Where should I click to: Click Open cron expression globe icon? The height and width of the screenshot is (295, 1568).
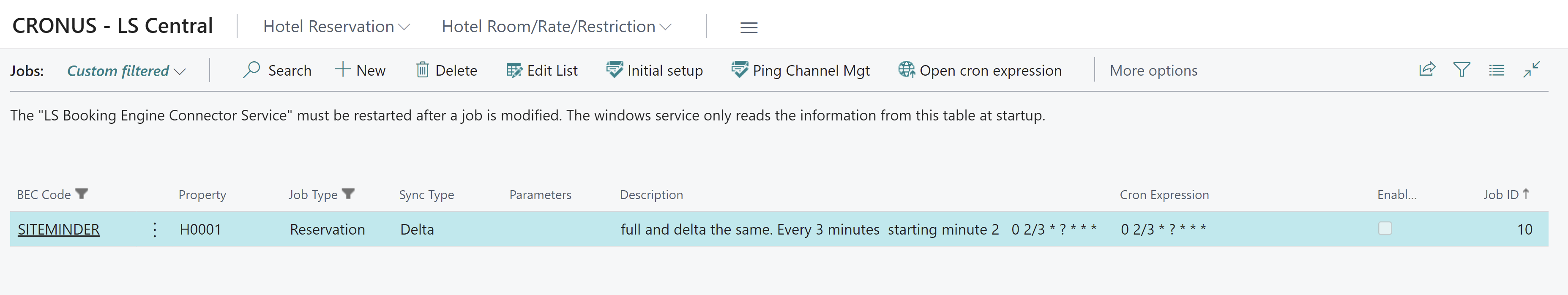pos(906,70)
